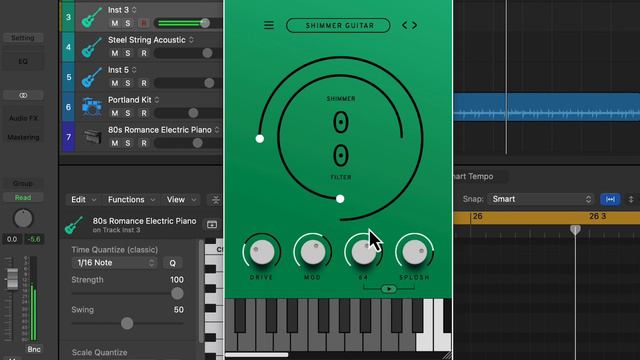The height and width of the screenshot is (360, 640).
Task: Click the Inst 5 guitar track icon
Action: click(91, 78)
